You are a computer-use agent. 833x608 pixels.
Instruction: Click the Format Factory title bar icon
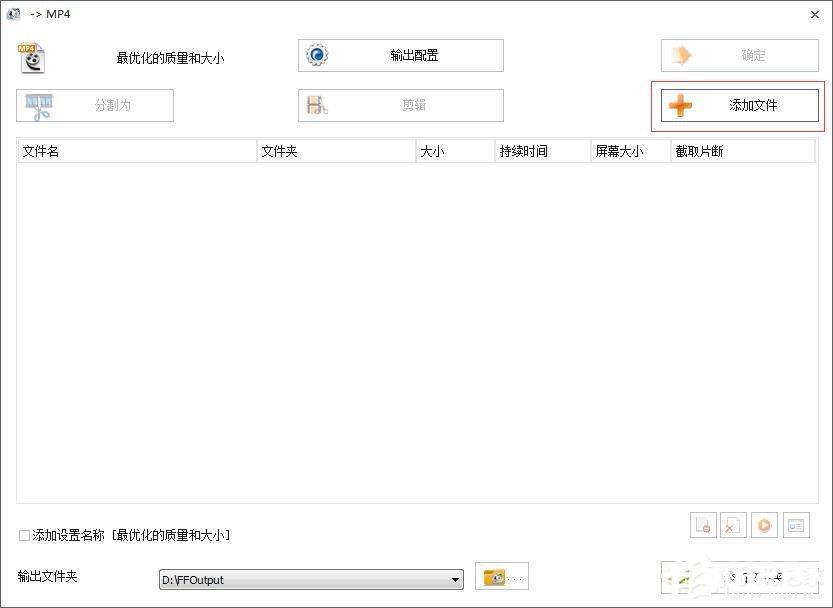coord(13,14)
